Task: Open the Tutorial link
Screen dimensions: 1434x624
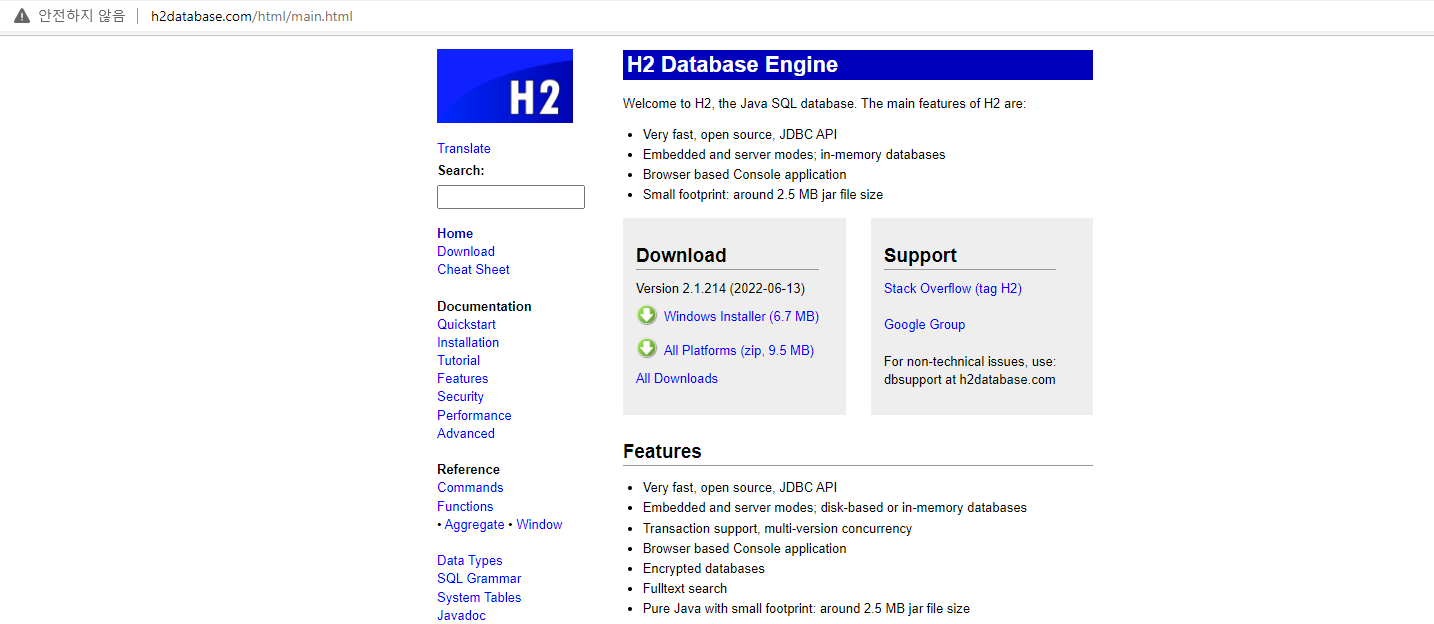Action: click(458, 360)
